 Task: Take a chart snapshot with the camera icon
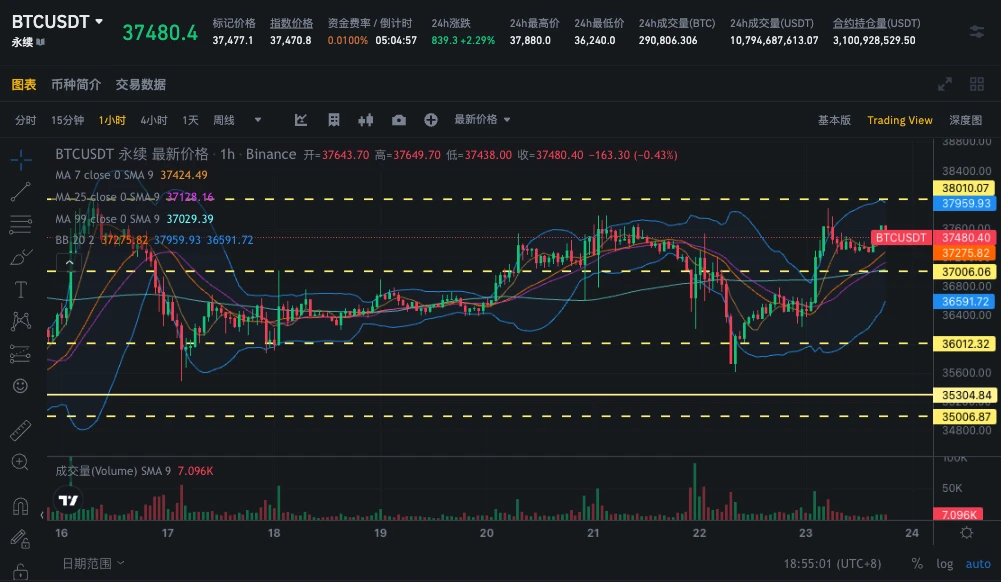[399, 119]
